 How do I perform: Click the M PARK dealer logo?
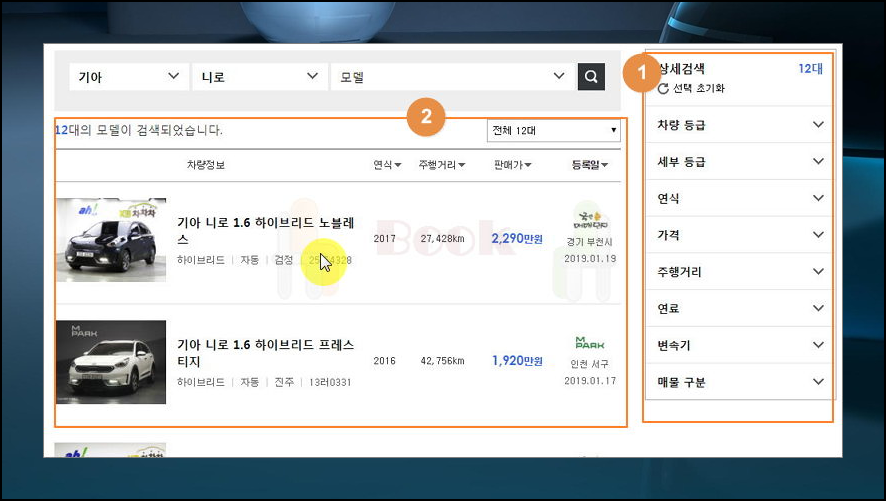pyautogui.click(x=589, y=342)
